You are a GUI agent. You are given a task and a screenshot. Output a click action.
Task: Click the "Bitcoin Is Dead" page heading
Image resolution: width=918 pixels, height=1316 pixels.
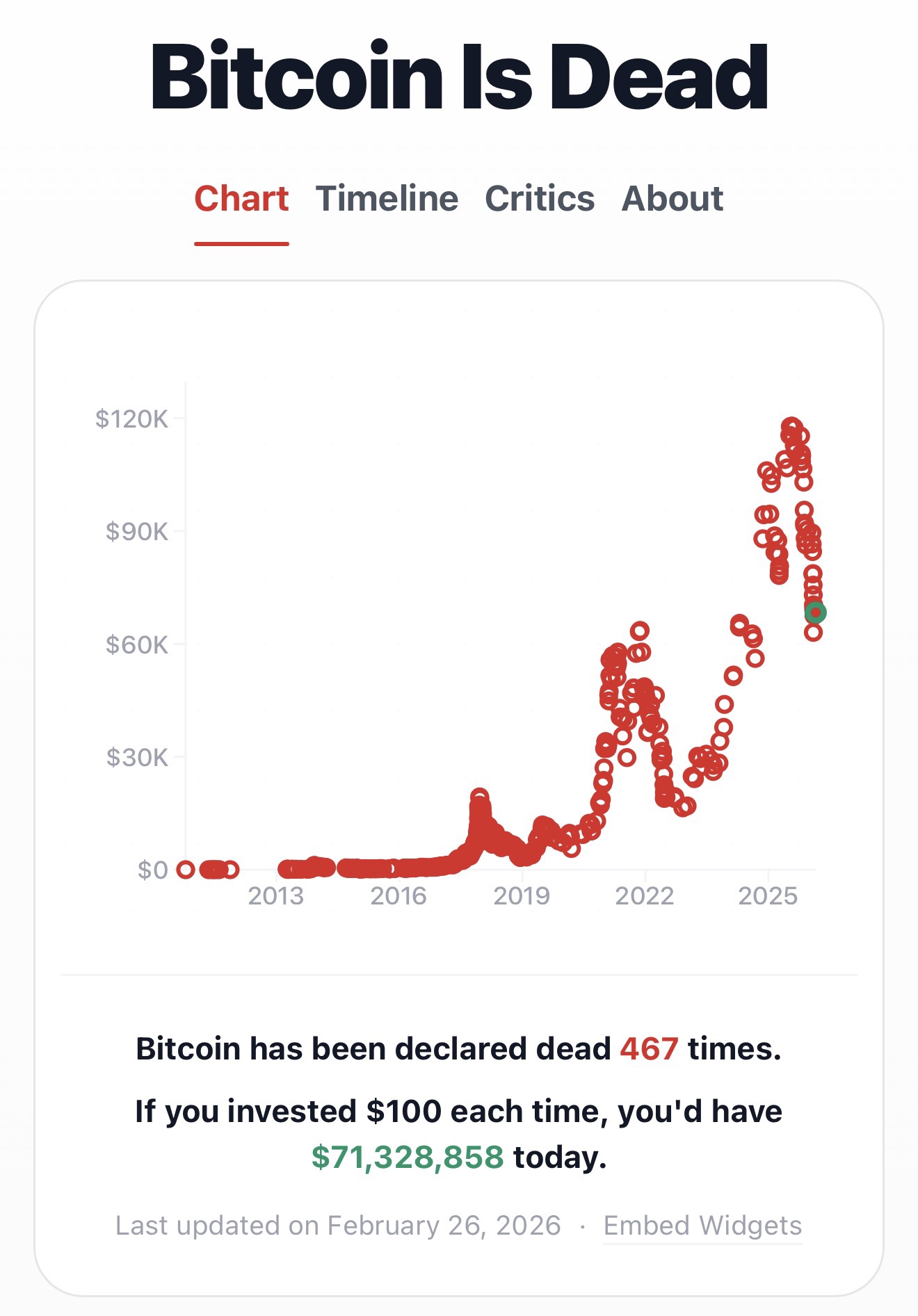pyautogui.click(x=459, y=76)
